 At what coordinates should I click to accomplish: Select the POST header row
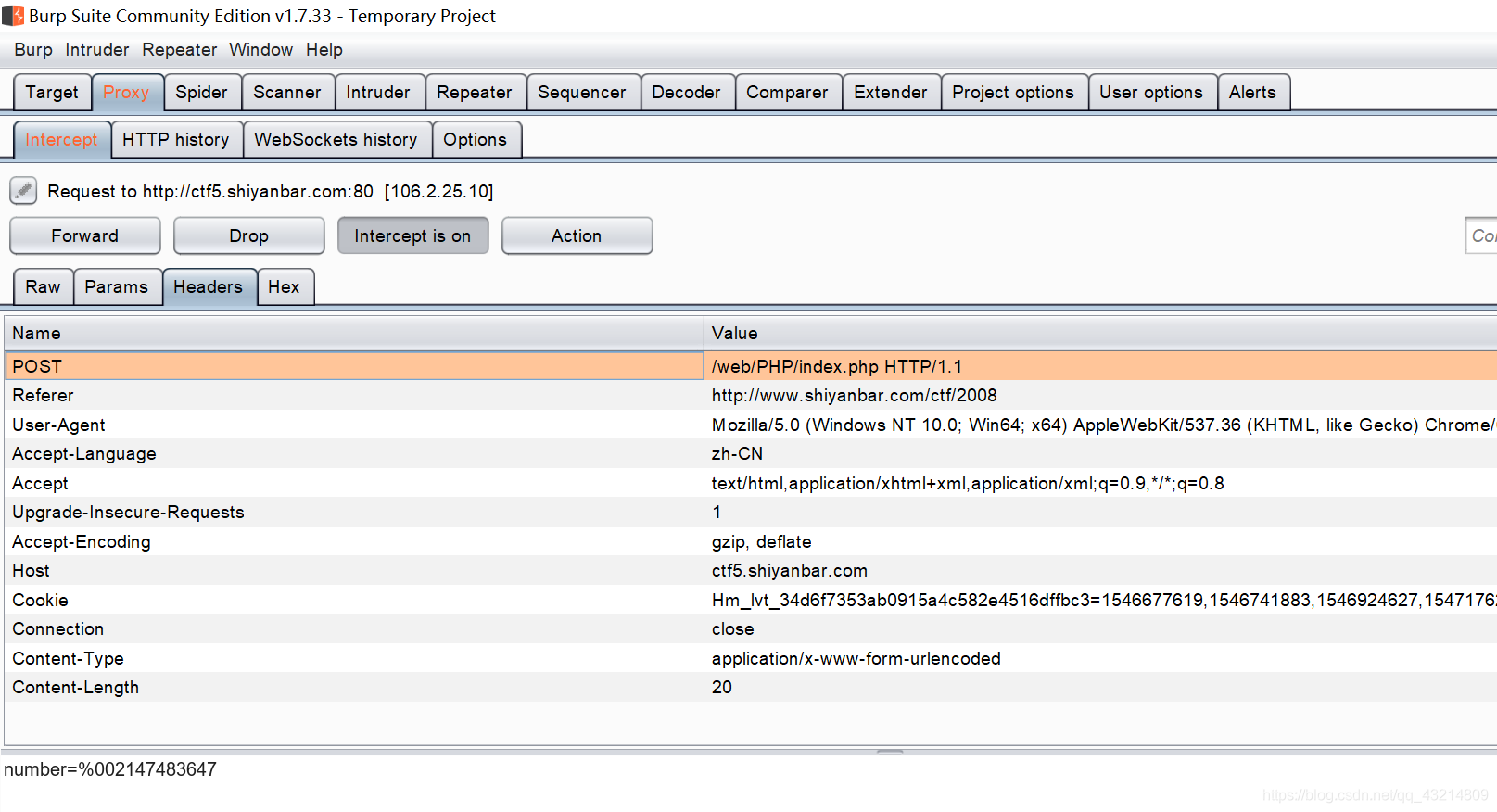pyautogui.click(x=751, y=366)
